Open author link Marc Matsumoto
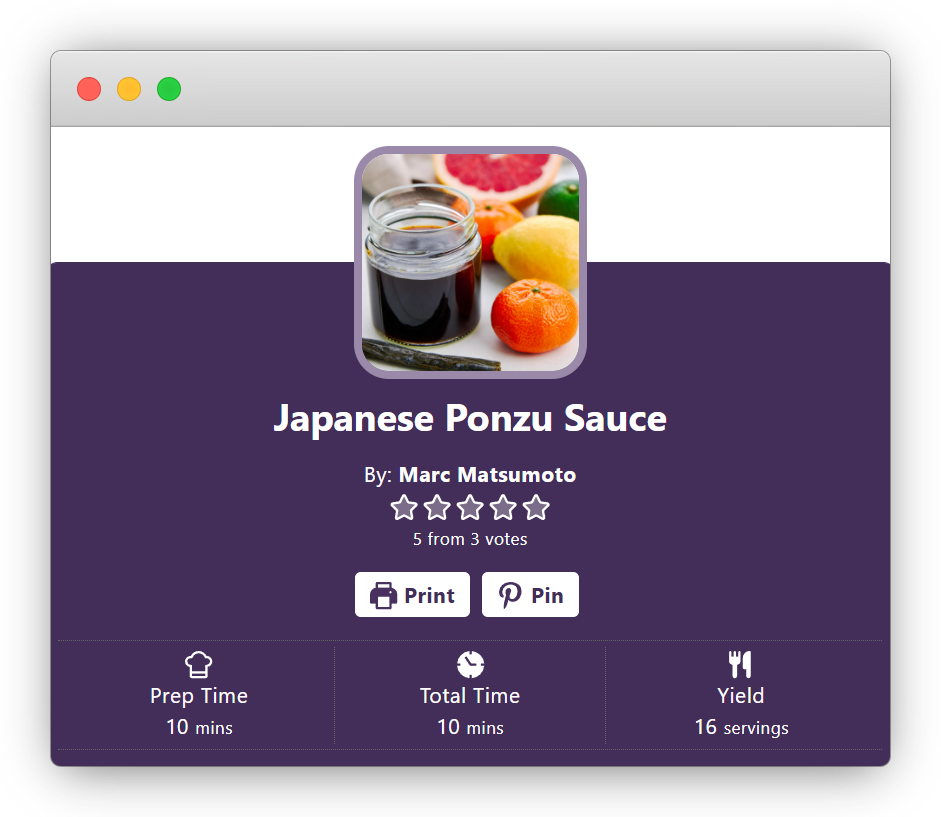This screenshot has width=941, height=817. 487,475
